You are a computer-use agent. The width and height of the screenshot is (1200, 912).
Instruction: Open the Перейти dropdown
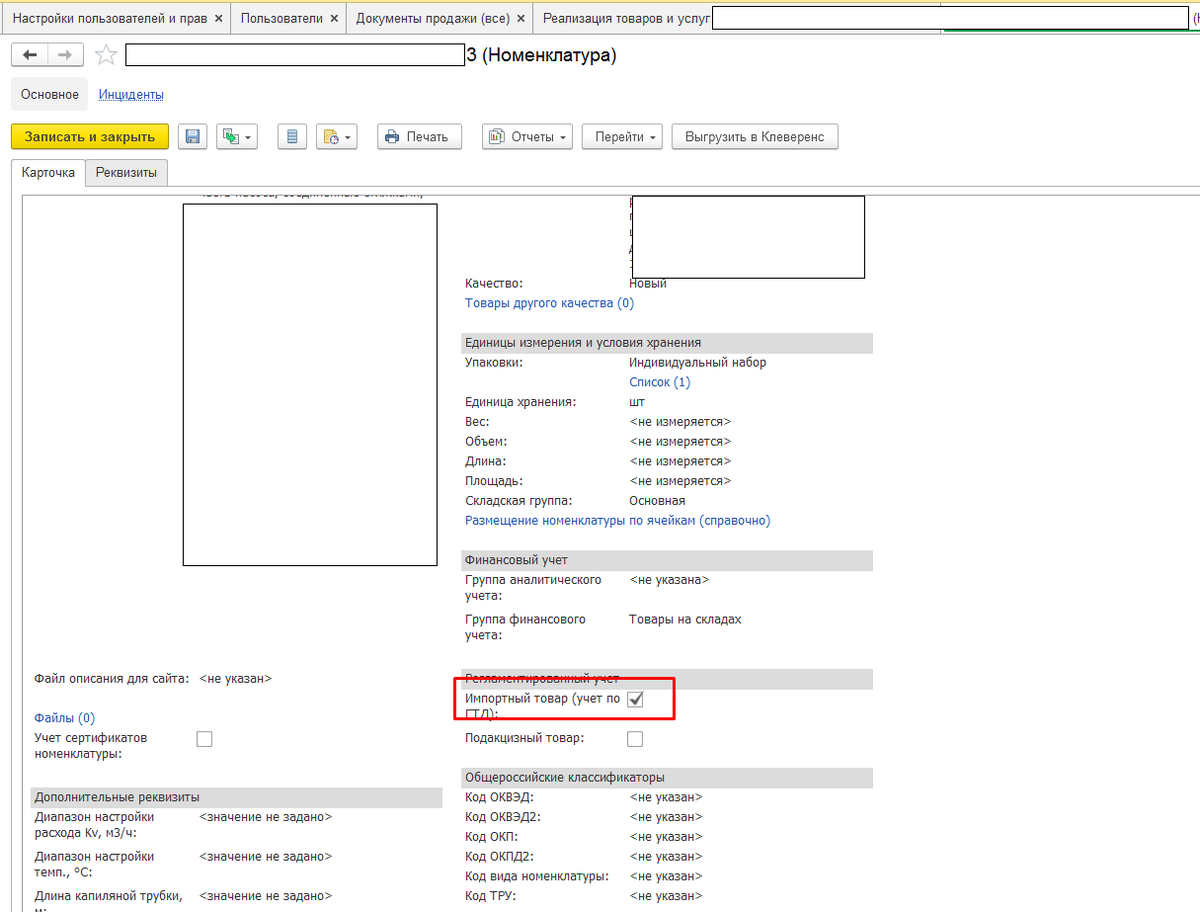(x=622, y=137)
